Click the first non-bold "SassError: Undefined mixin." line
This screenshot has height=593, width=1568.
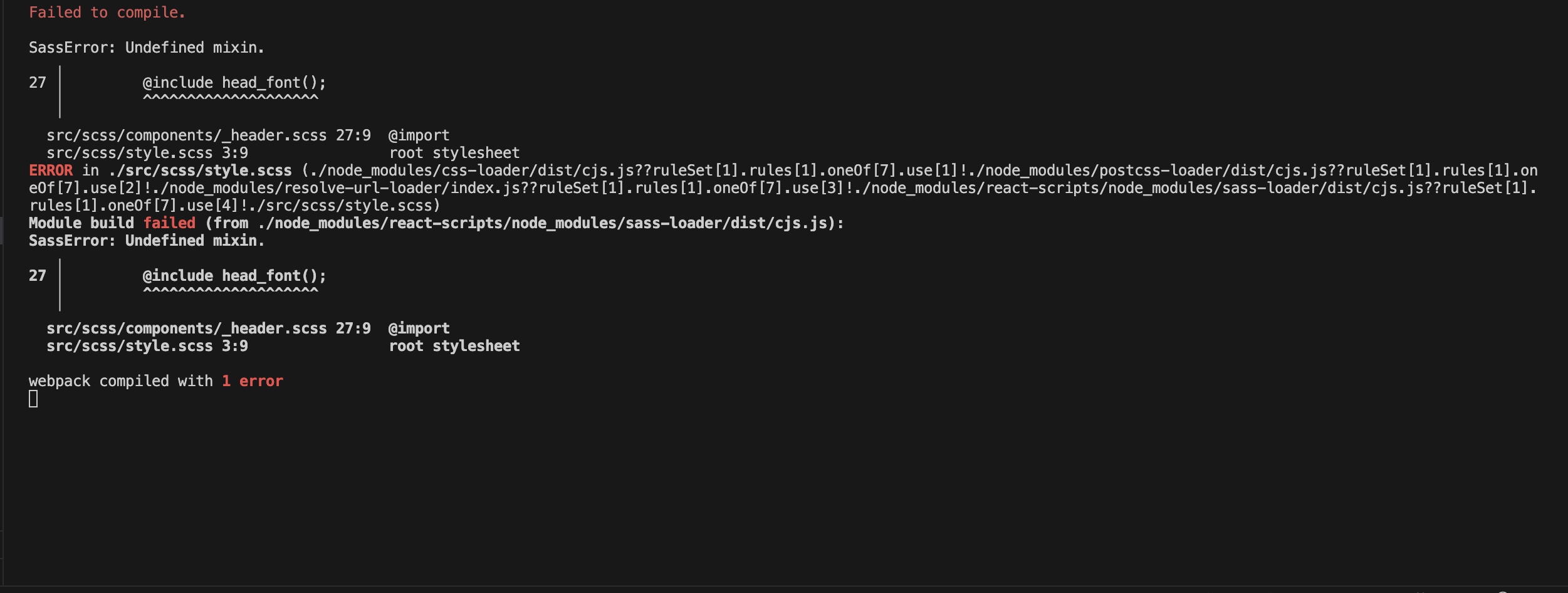(x=147, y=48)
